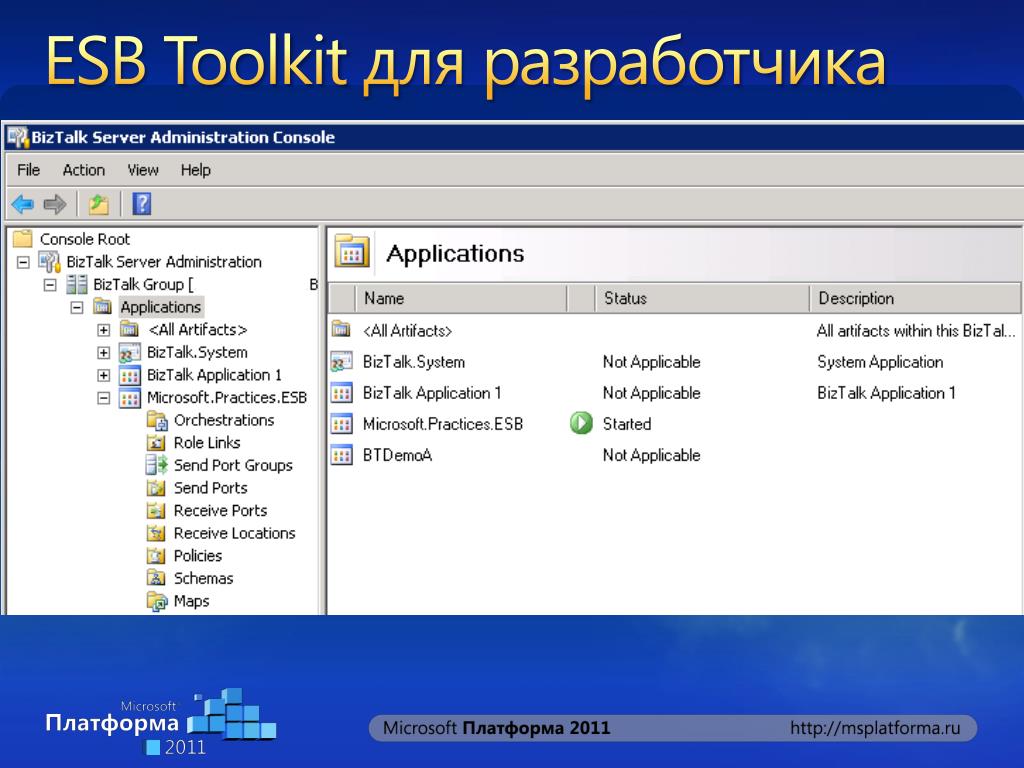Select BTDemoA name in applications list

pyautogui.click(x=397, y=455)
